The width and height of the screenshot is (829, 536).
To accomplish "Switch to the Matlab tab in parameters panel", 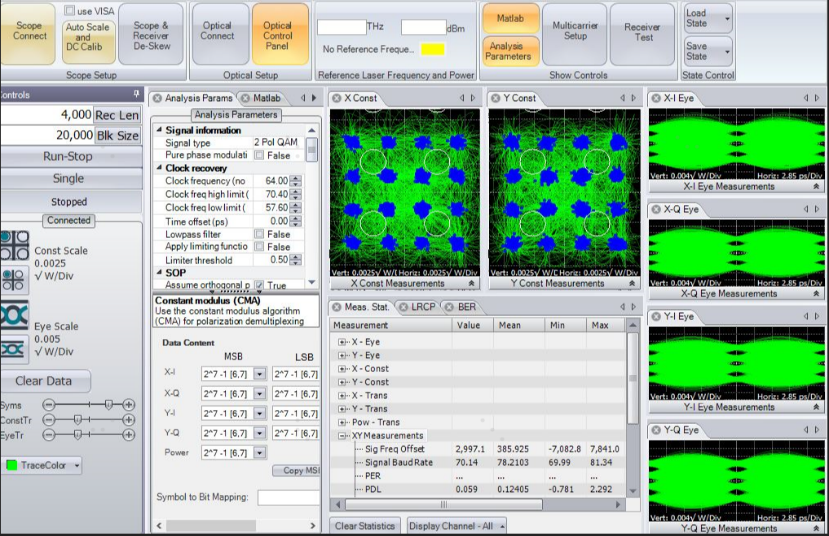I will click(266, 98).
